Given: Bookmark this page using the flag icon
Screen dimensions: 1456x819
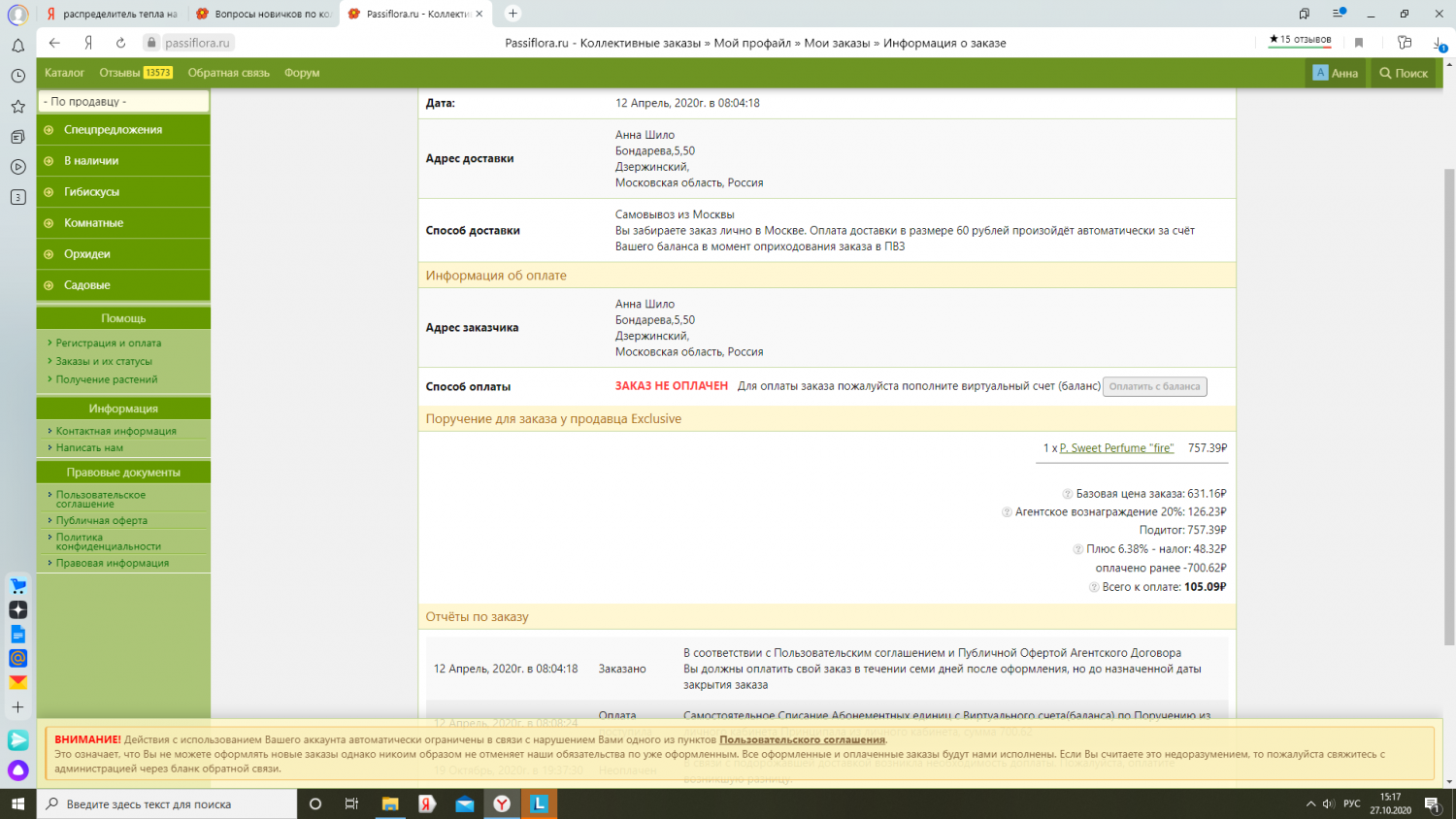Looking at the screenshot, I should click(1359, 43).
